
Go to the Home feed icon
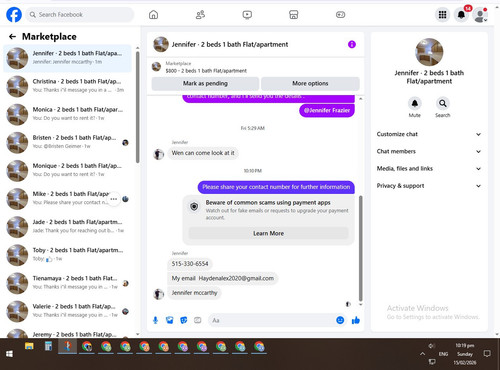coord(153,15)
